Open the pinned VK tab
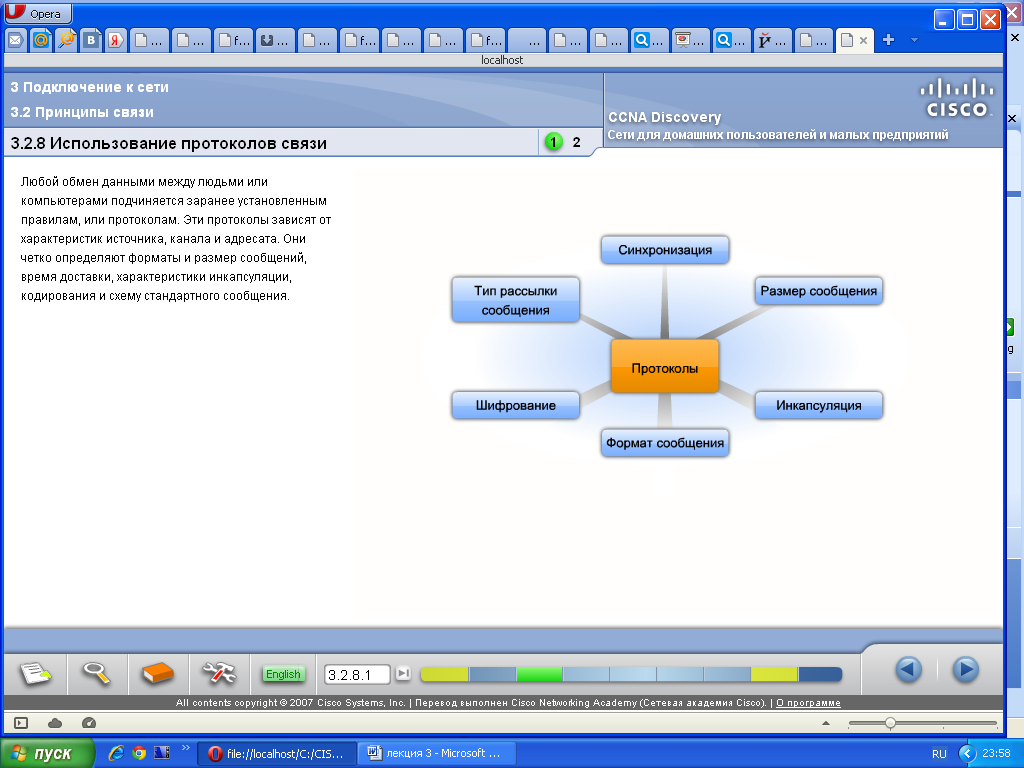The width and height of the screenshot is (1024, 768). [91, 40]
